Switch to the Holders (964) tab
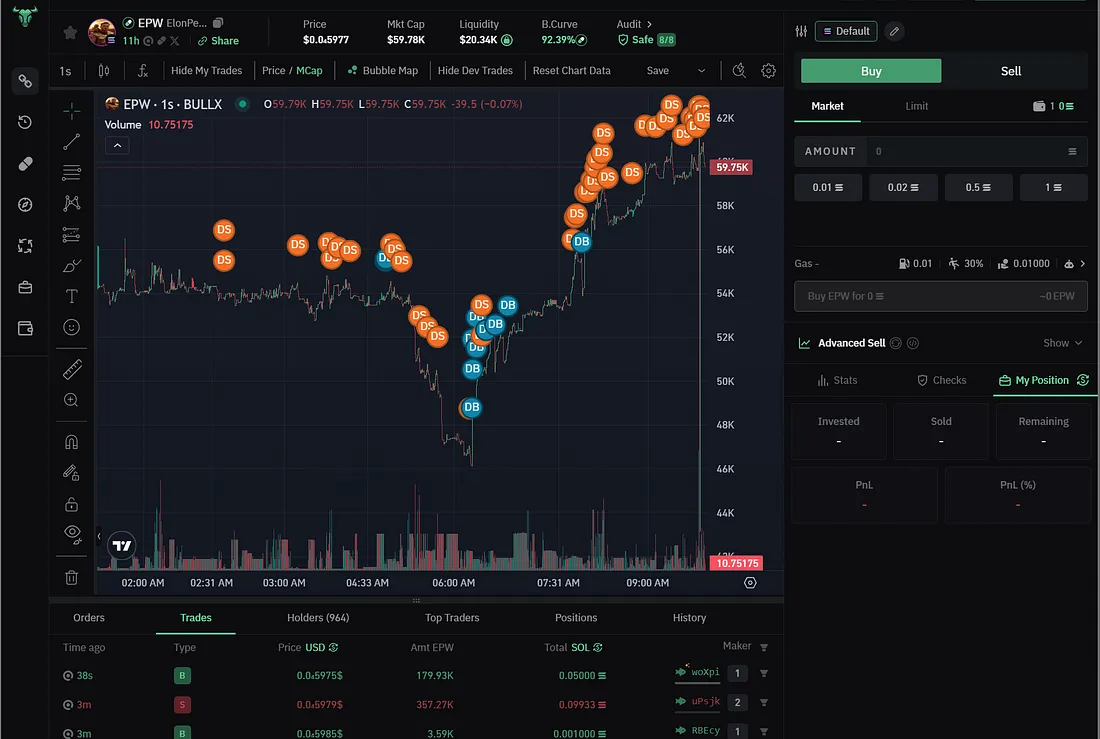Screen dimensions: 1100x739 click(318, 618)
